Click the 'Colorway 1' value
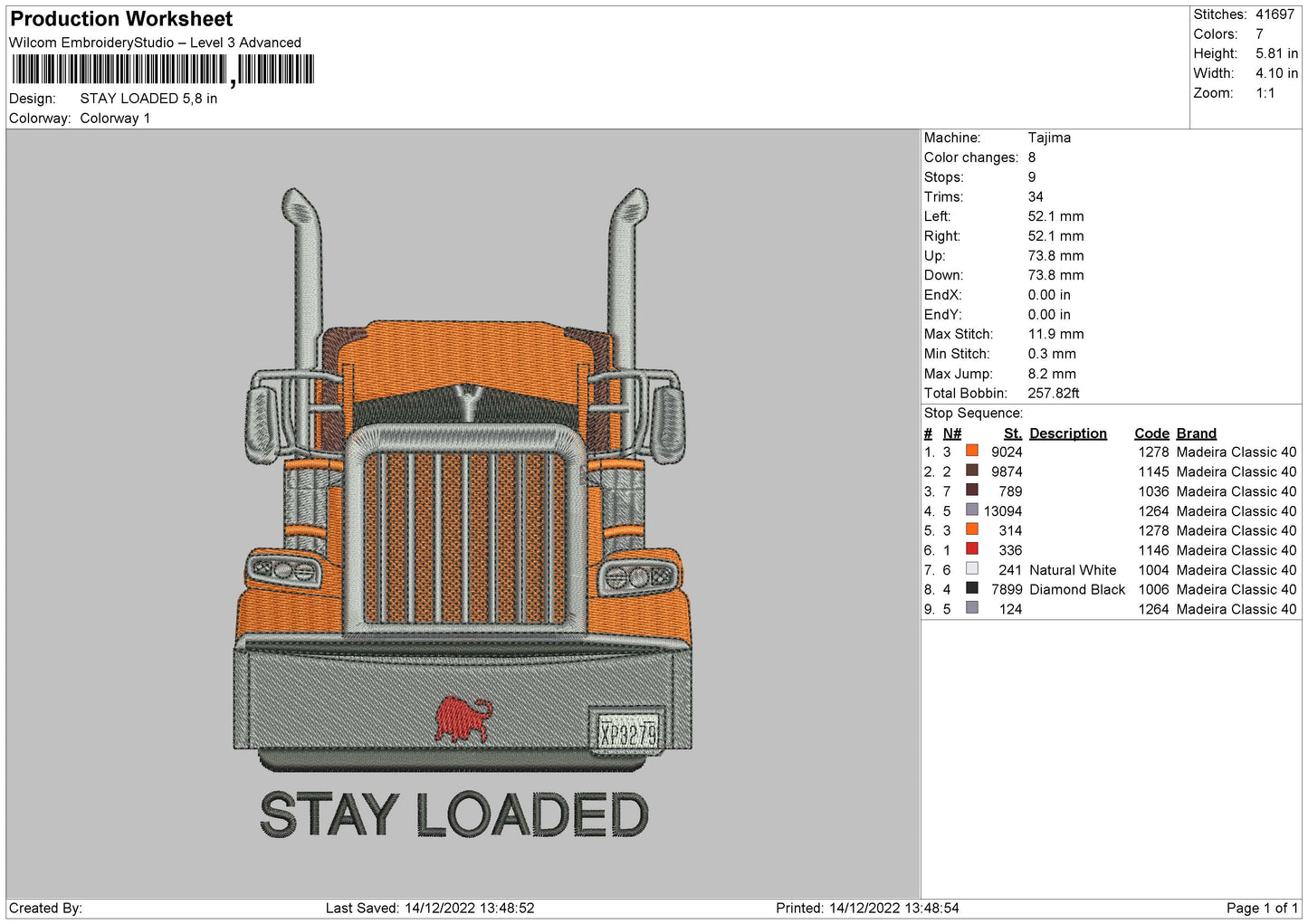 pyautogui.click(x=115, y=119)
